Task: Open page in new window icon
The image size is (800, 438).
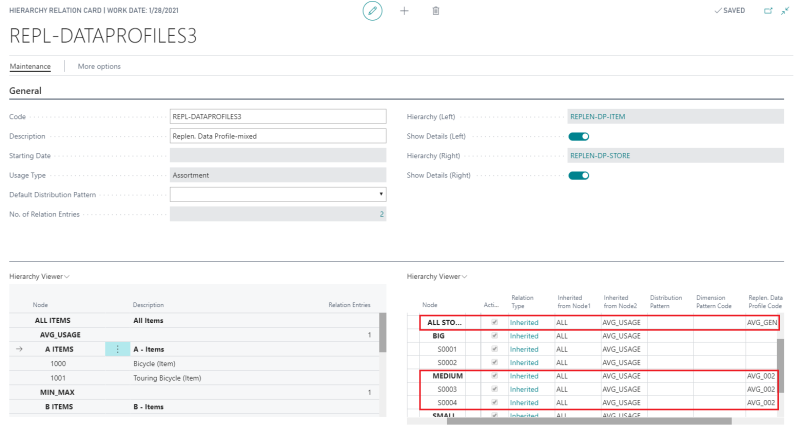Action: [768, 11]
